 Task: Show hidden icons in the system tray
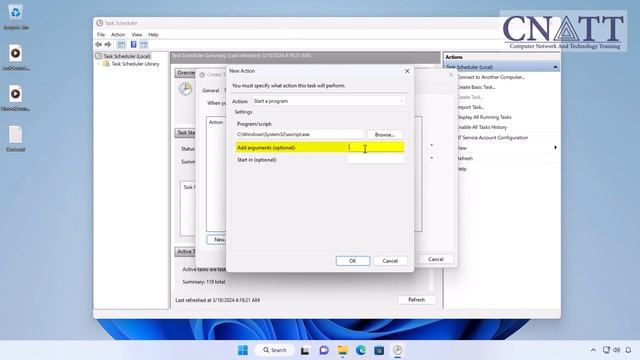[x=593, y=350]
